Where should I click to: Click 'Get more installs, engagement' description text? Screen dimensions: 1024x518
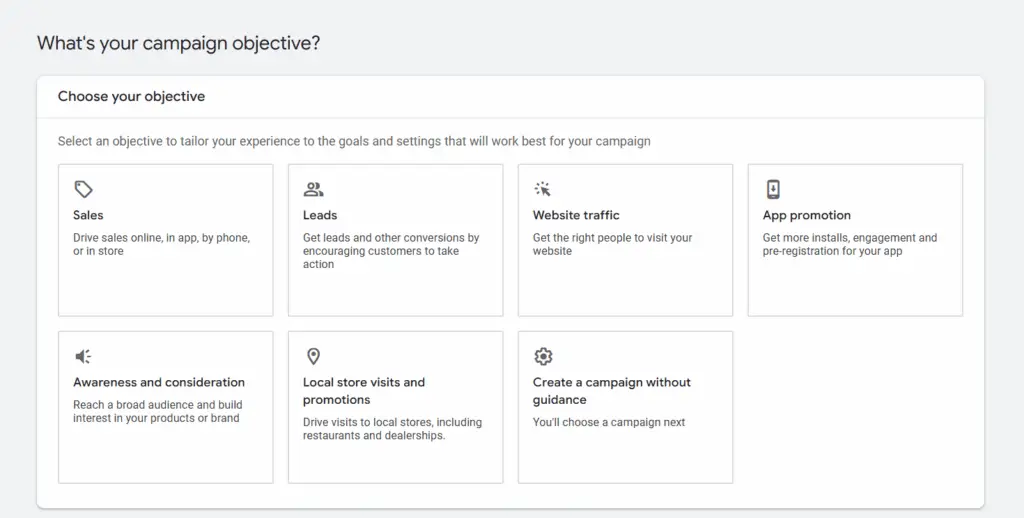coord(849,244)
